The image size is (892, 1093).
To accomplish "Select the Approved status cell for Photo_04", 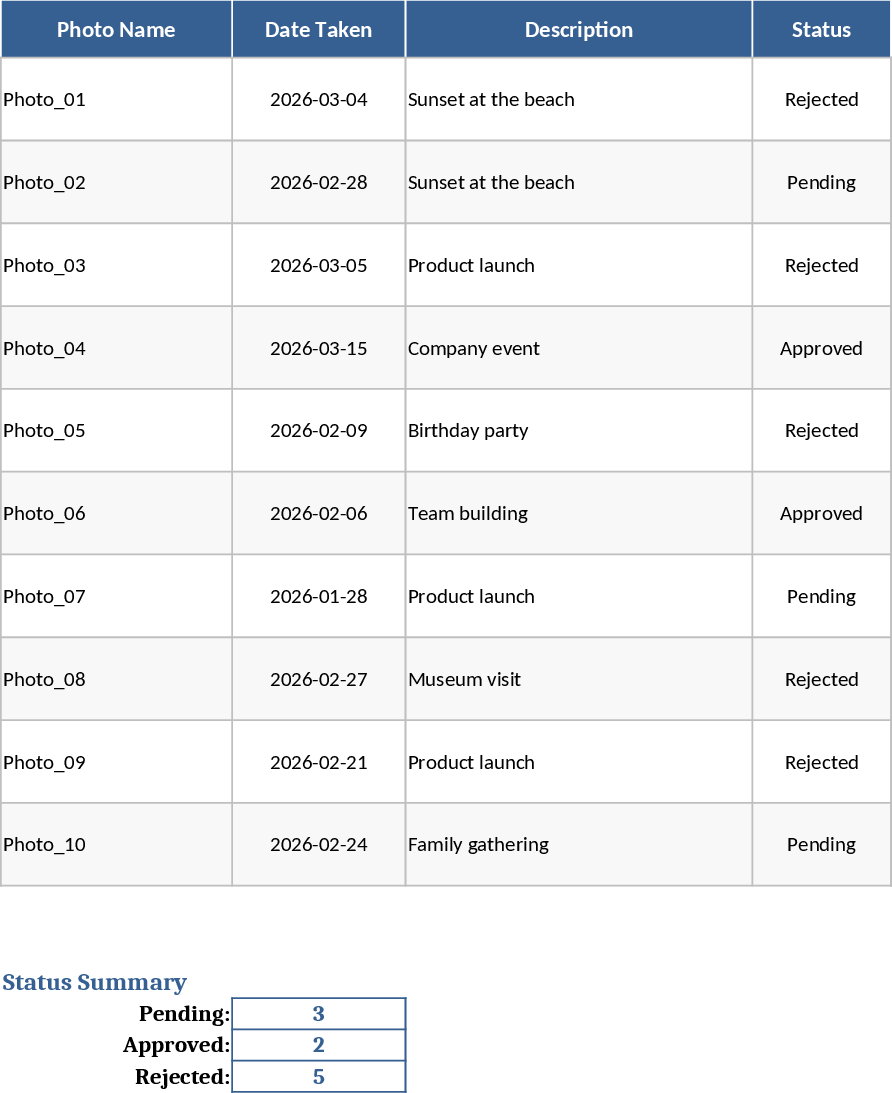I will pyautogui.click(x=821, y=348).
